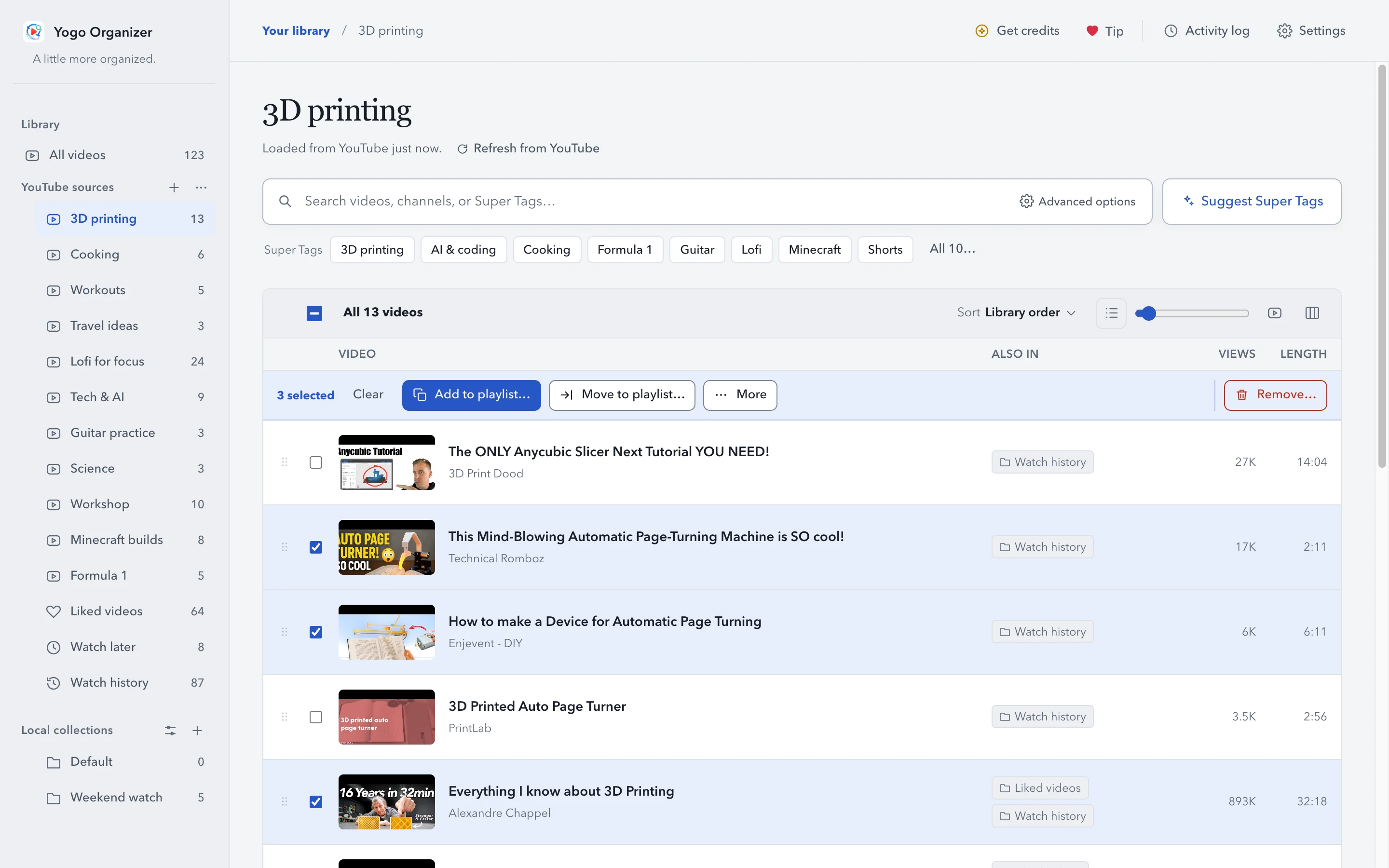Uncheck Mind-Blowing Automatic Page-Turning Machine video
Viewport: 1389px width, 868px height.
tap(316, 547)
